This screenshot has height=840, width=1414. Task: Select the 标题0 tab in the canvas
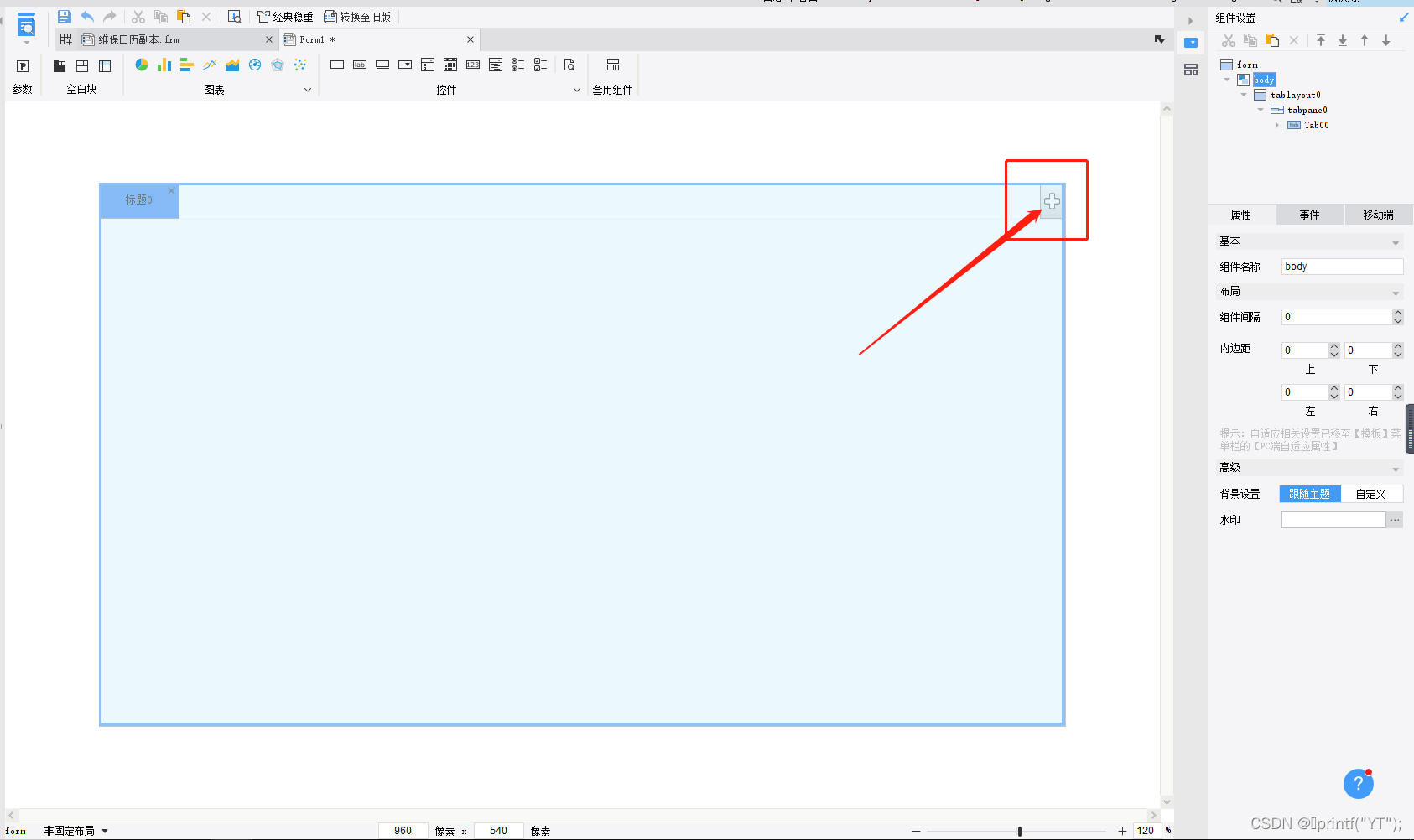click(x=139, y=200)
